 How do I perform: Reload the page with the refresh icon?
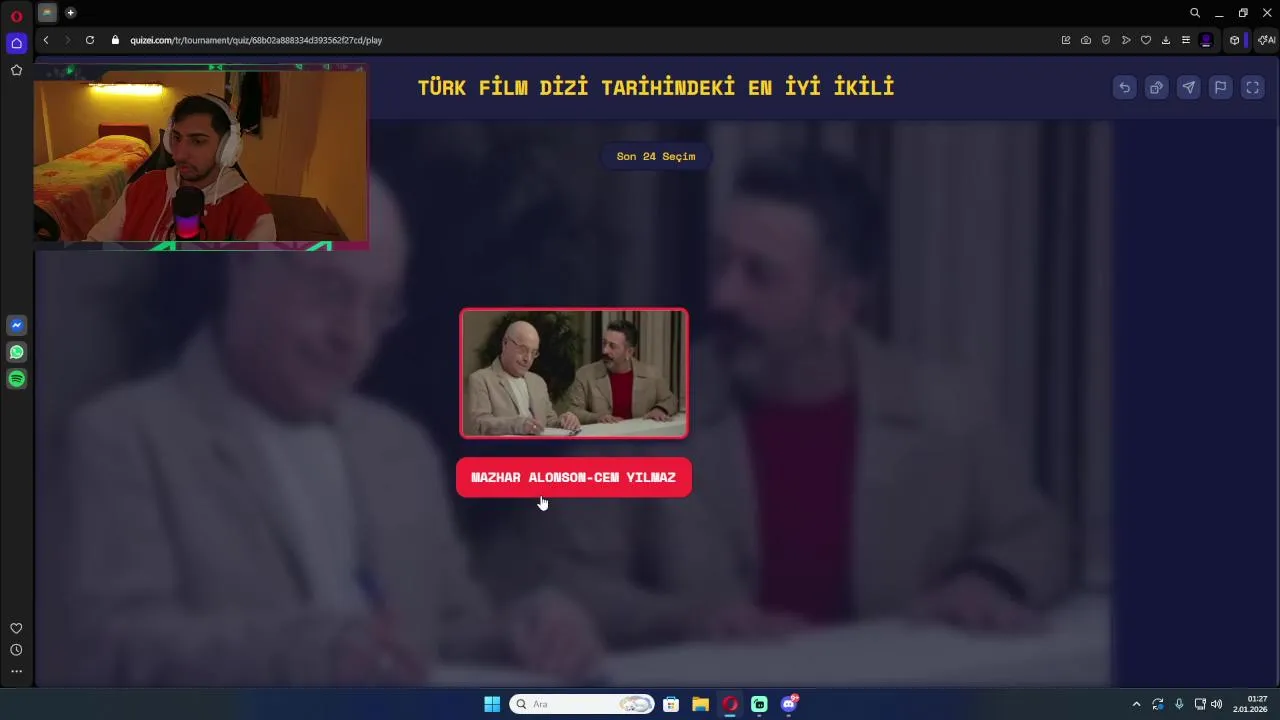tap(90, 40)
